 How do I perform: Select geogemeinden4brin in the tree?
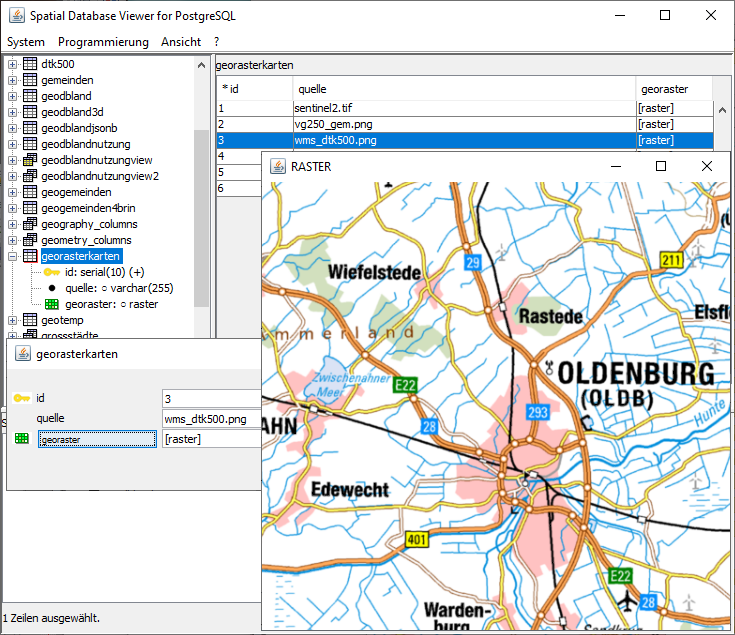coord(88,208)
